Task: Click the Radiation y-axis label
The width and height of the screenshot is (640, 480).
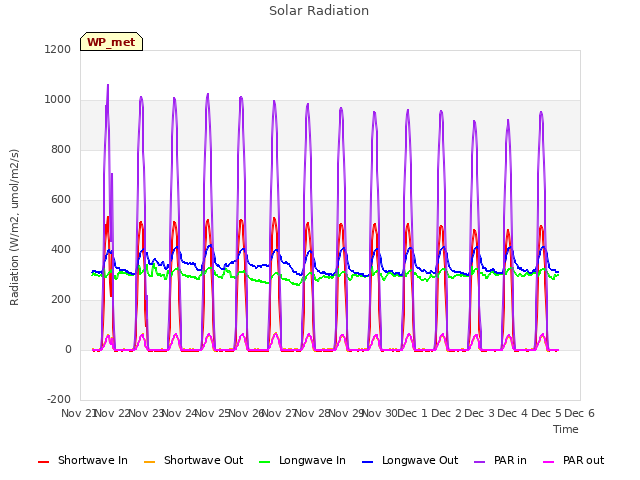Action: point(14,227)
